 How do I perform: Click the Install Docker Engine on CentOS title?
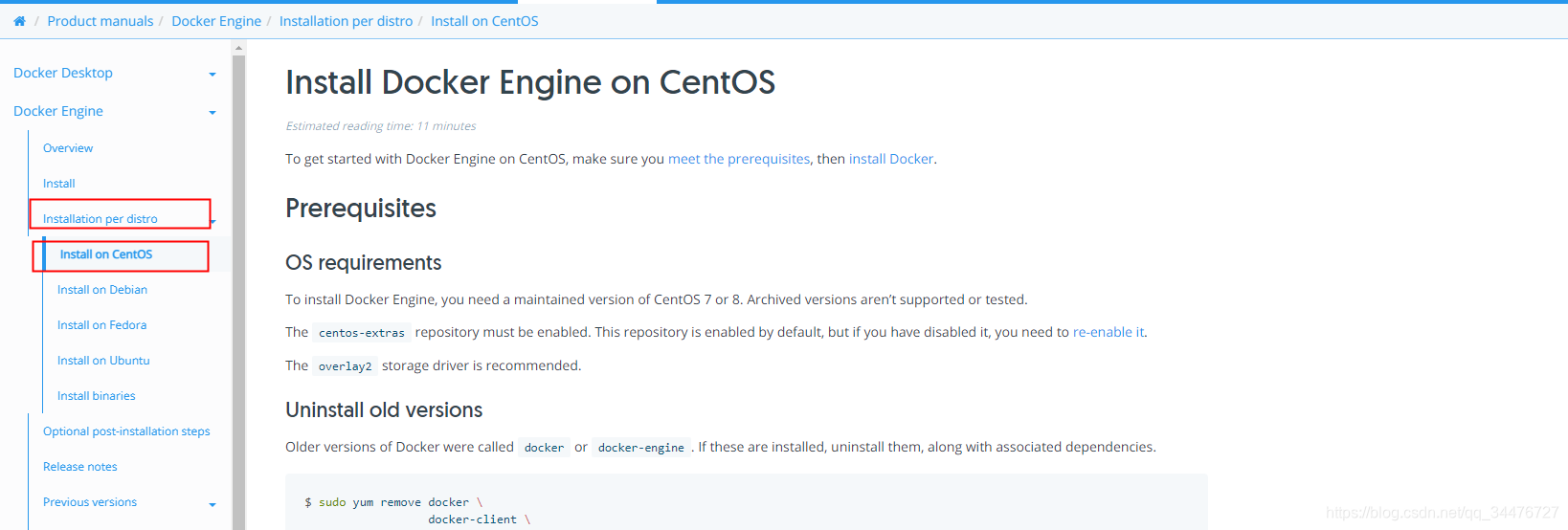(x=530, y=82)
